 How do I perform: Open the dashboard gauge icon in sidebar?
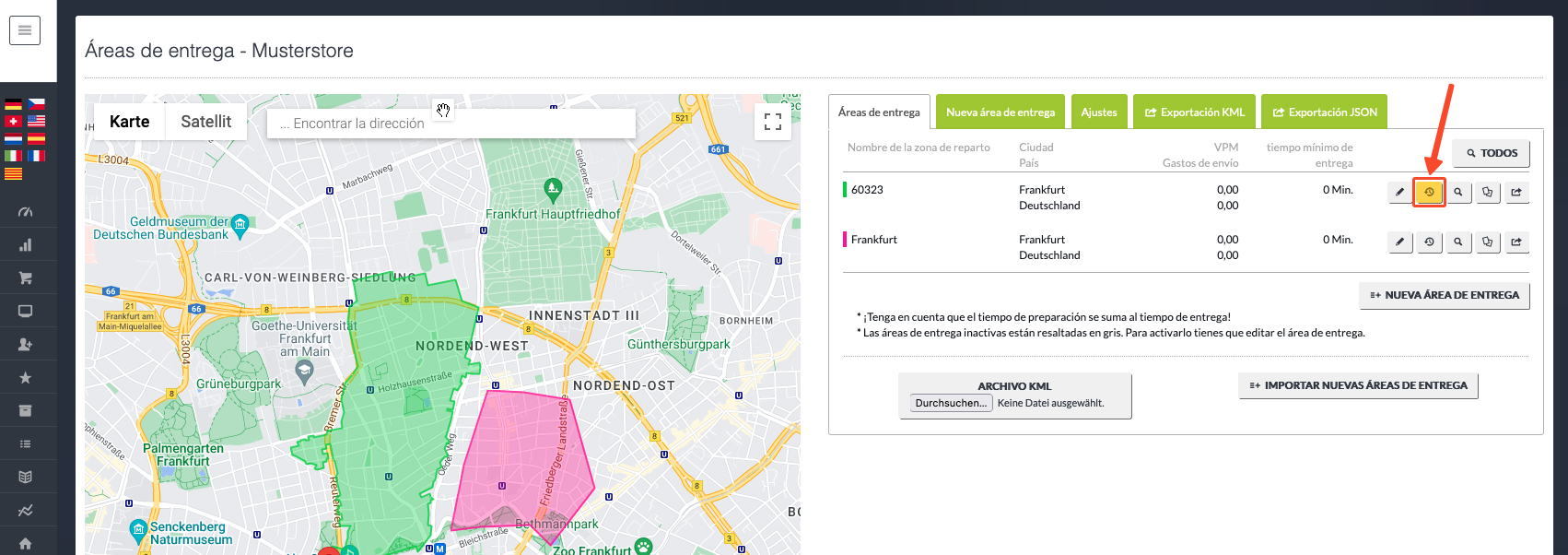tap(25, 211)
